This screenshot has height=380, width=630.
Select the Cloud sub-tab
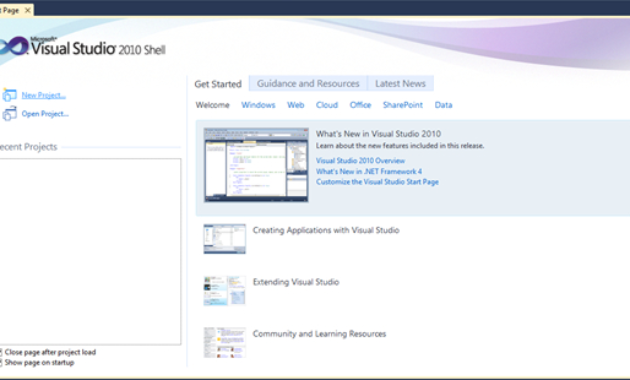327,105
